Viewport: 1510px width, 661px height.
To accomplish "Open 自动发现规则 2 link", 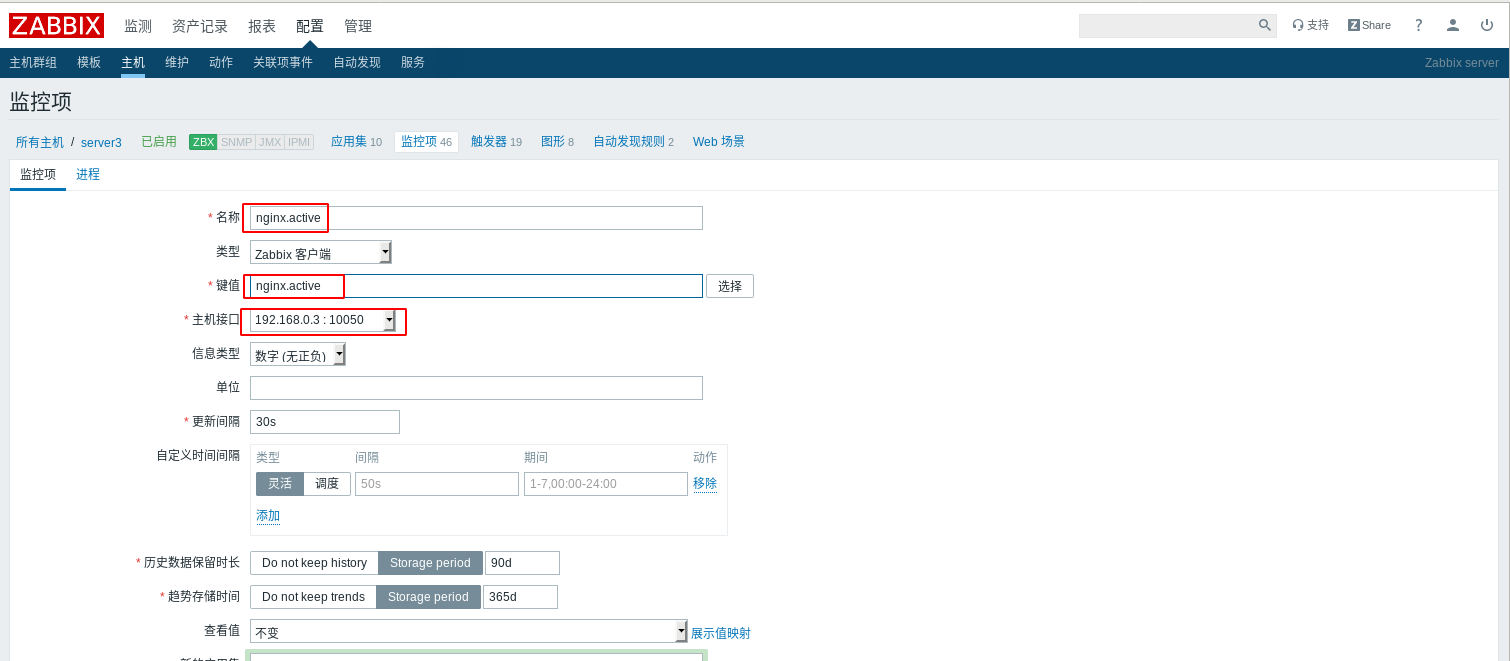I will pyautogui.click(x=633, y=142).
